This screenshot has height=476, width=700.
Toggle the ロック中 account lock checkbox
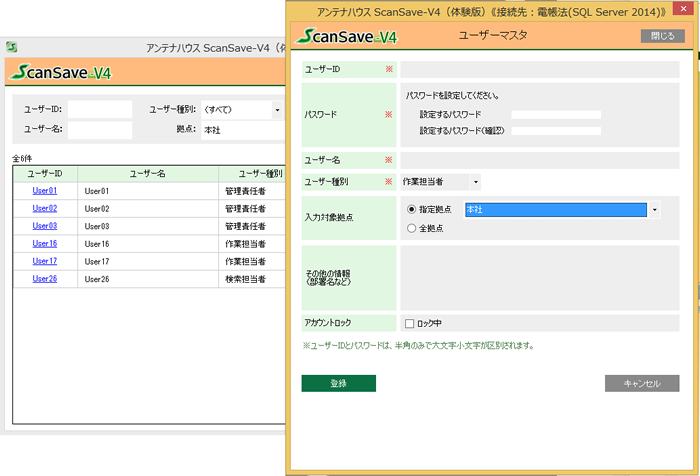409,323
